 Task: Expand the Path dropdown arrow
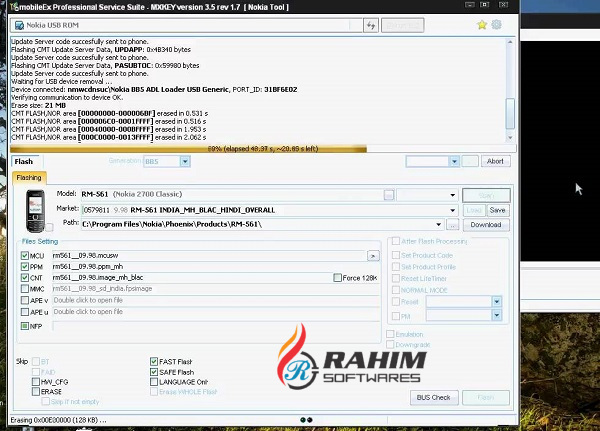pyautogui.click(x=439, y=225)
